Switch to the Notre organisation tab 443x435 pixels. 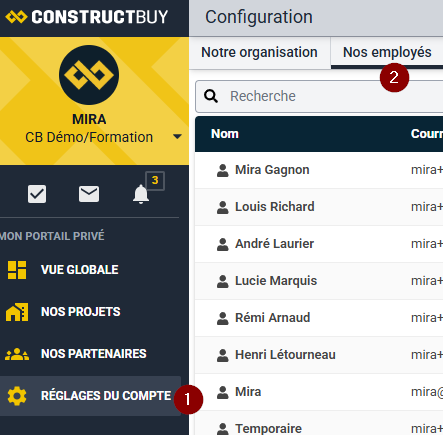click(x=259, y=53)
